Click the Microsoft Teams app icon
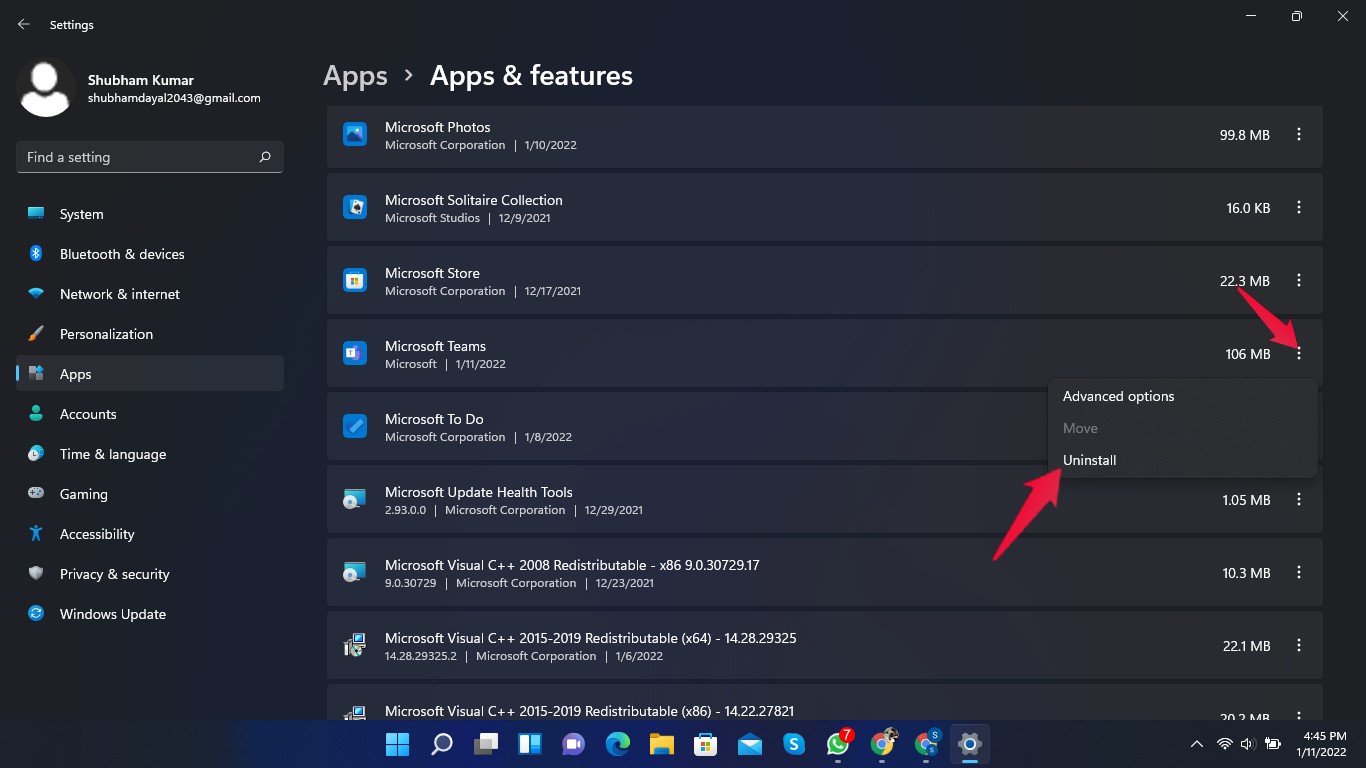This screenshot has height=768, width=1366. [355, 353]
